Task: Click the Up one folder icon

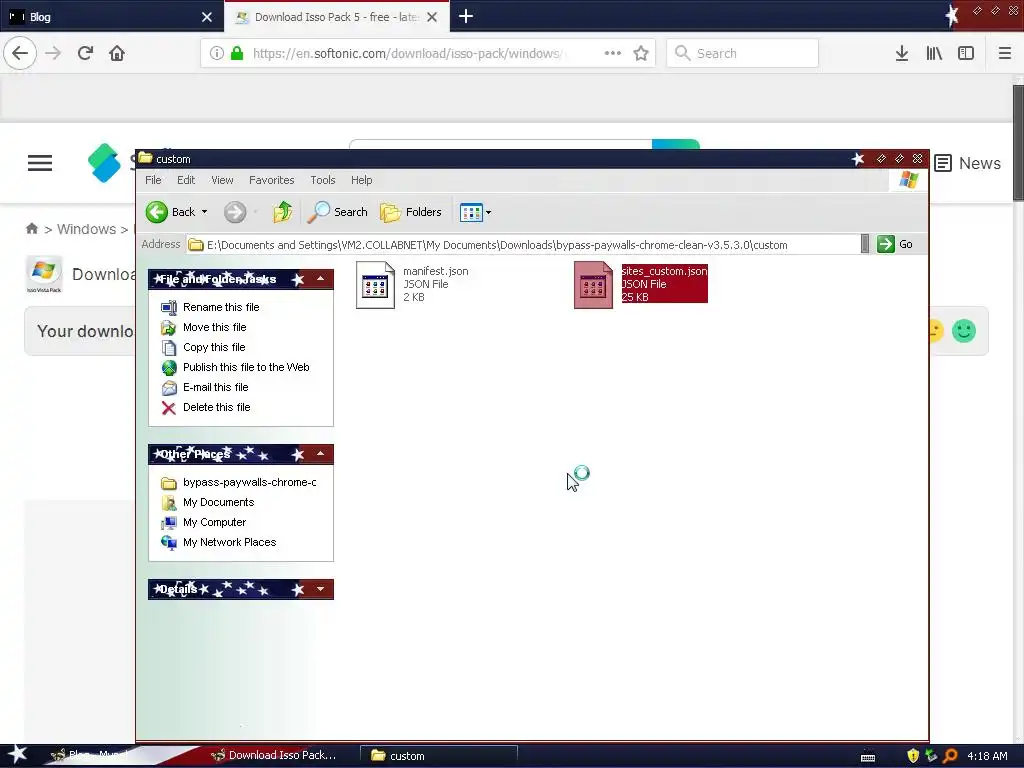Action: tap(283, 212)
